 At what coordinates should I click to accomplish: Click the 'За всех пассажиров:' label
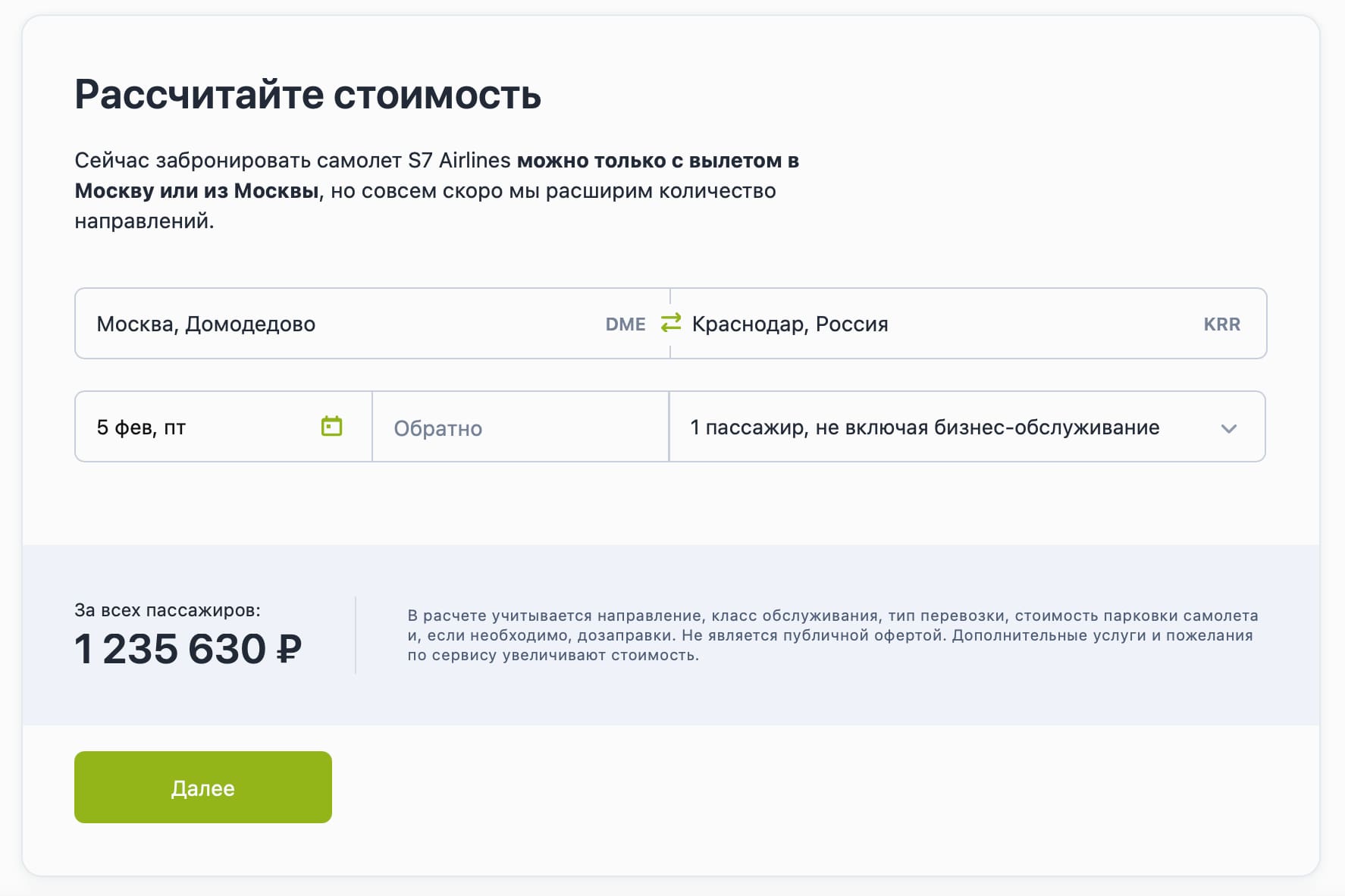pos(167,610)
